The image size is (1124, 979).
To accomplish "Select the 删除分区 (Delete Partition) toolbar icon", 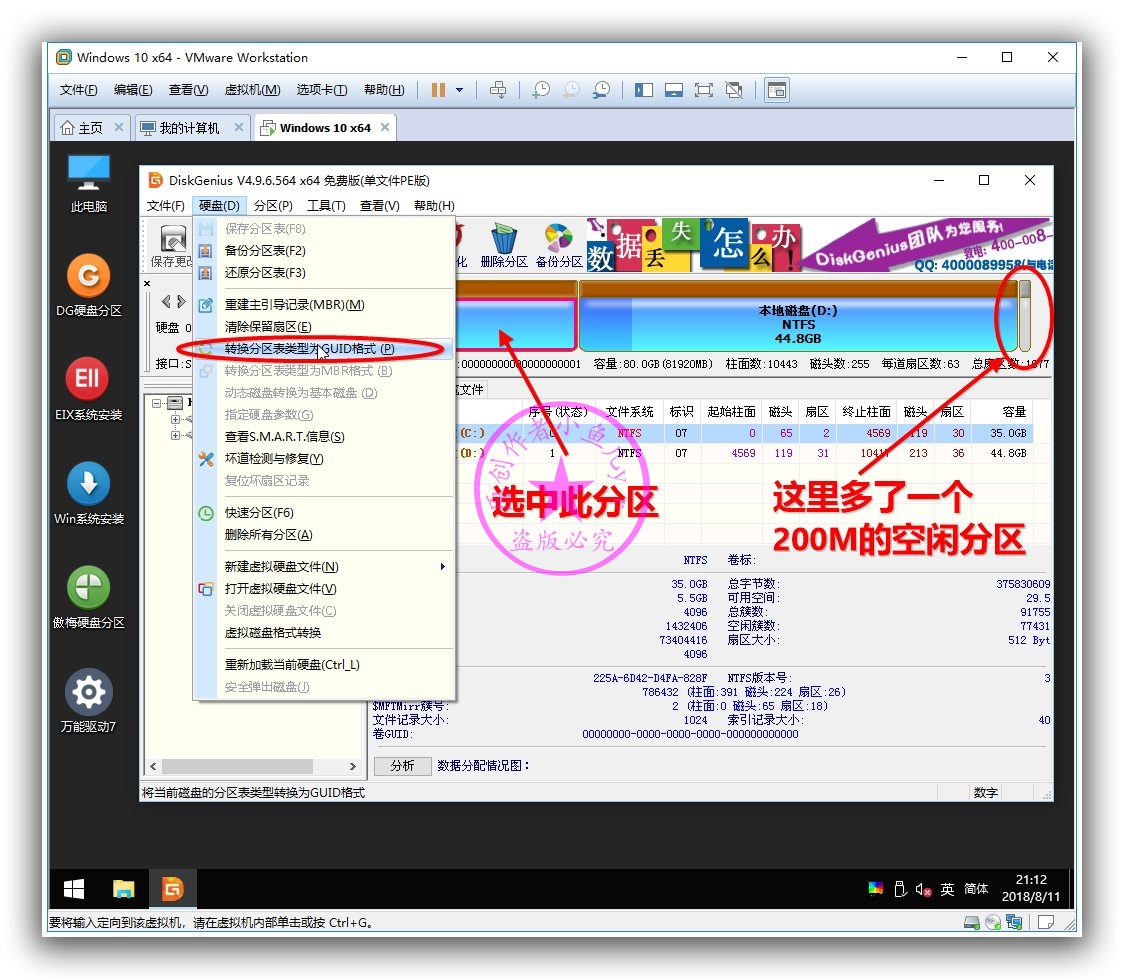I will 505,243.
